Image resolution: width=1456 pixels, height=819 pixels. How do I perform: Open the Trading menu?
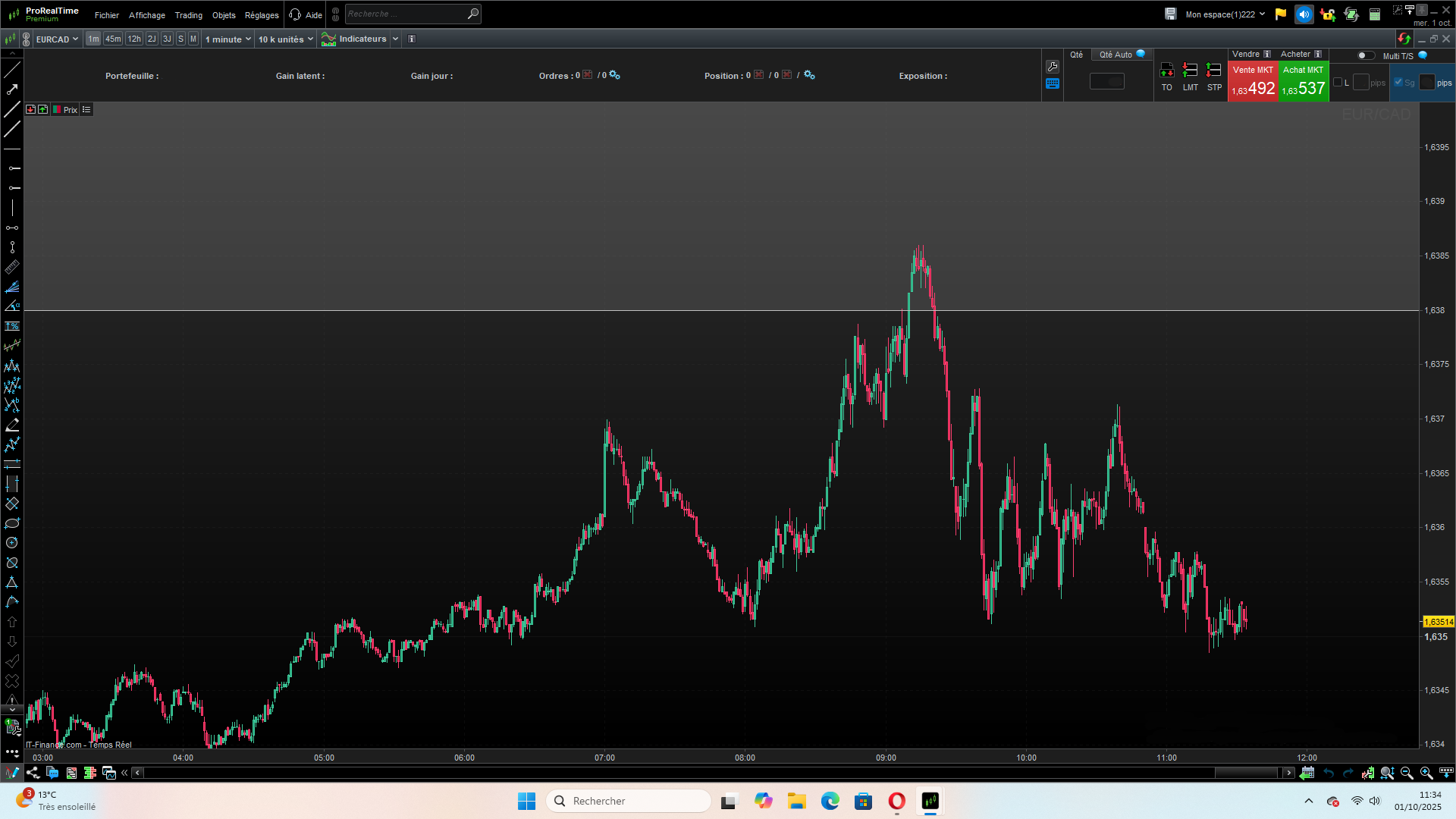coord(188,15)
